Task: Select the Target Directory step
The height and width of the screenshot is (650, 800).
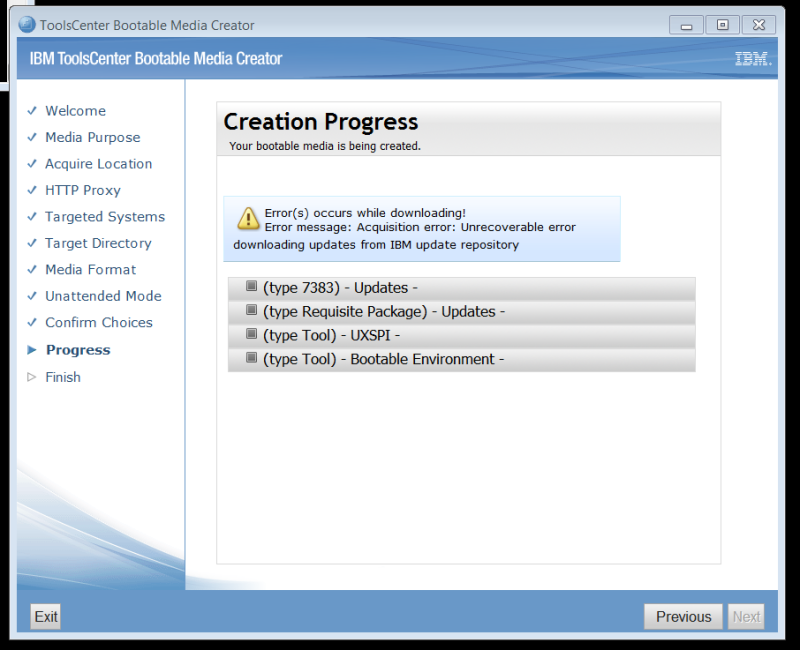Action: pyautogui.click(x=98, y=243)
